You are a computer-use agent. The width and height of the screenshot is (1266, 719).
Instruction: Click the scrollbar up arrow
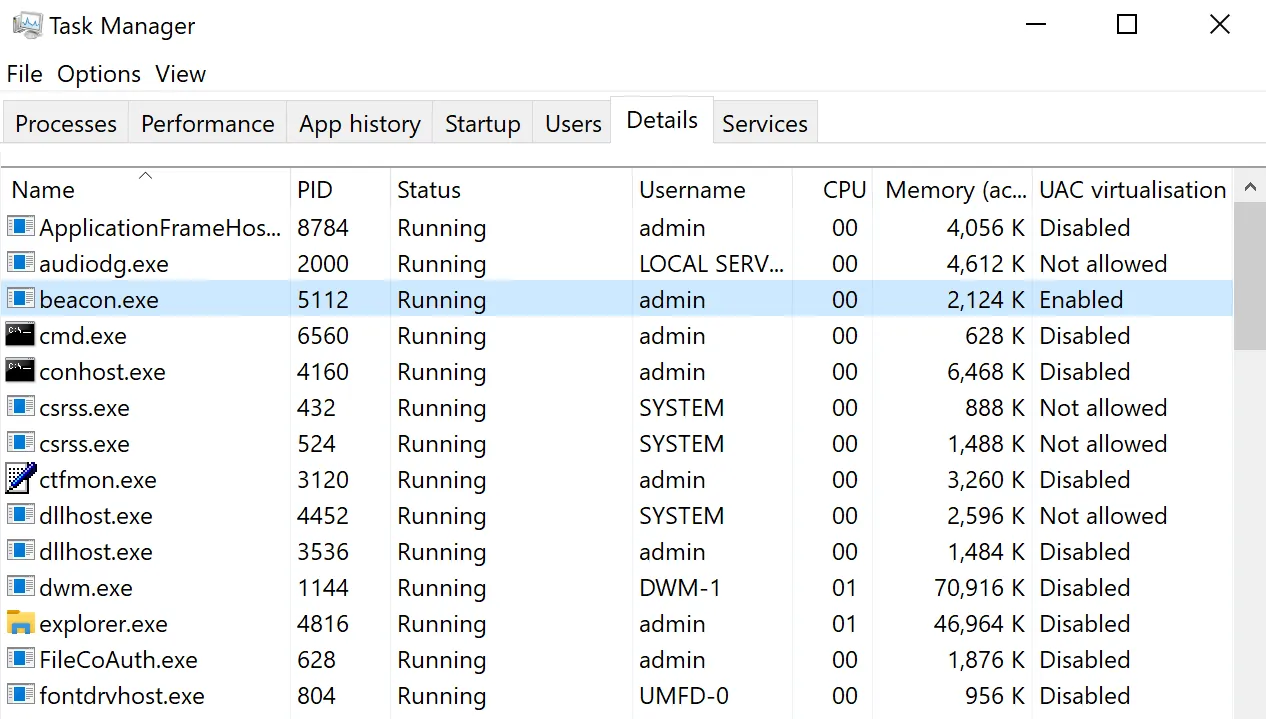point(1250,186)
